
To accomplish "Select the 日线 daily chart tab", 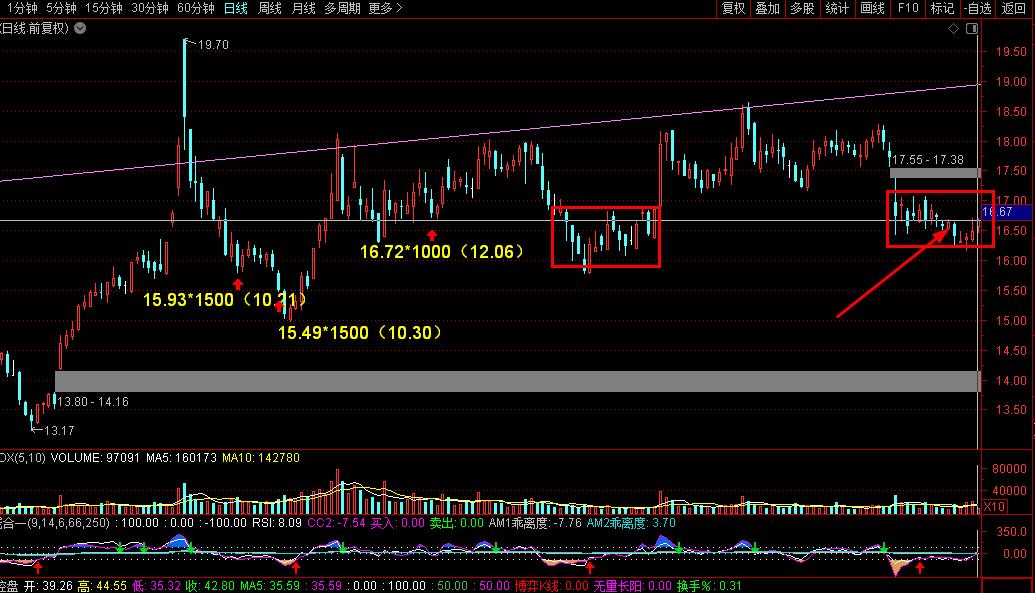I will 236,9.
